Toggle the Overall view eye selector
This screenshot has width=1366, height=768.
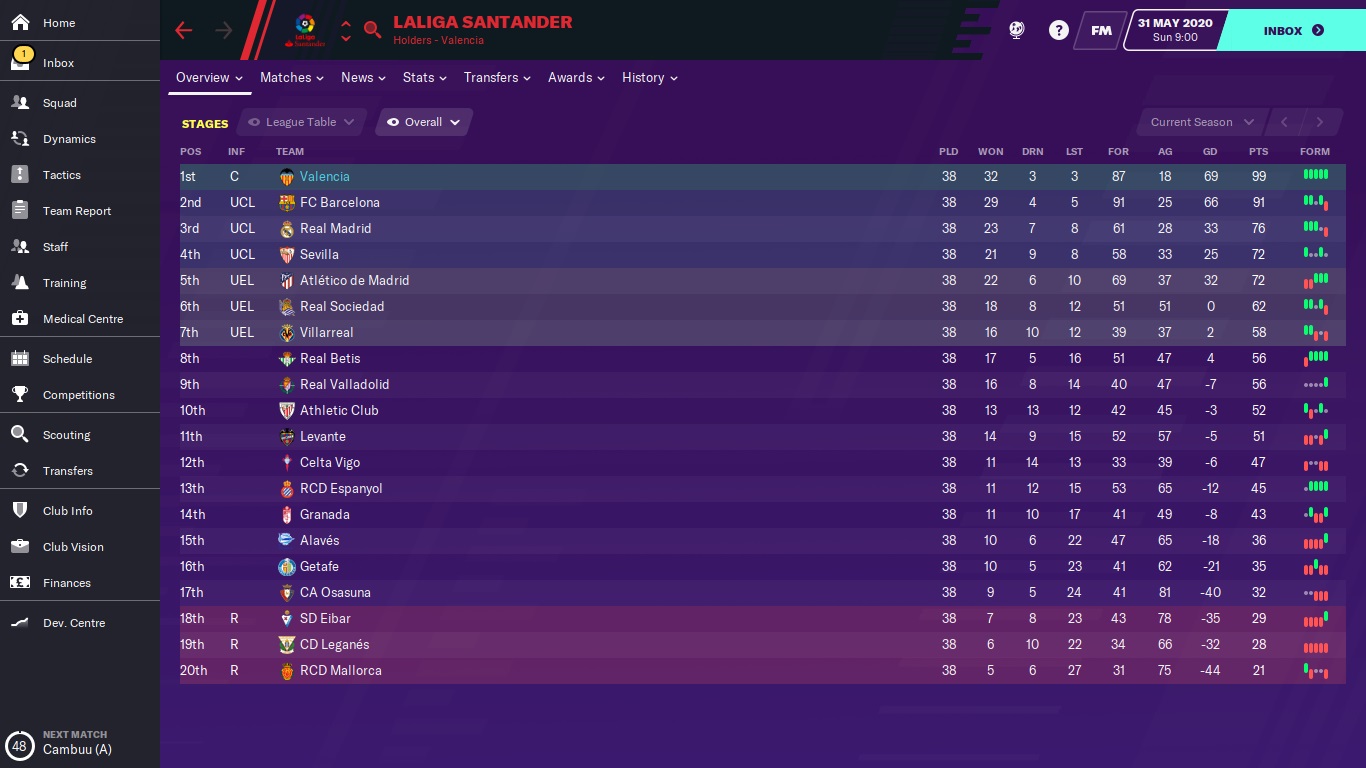(x=423, y=122)
